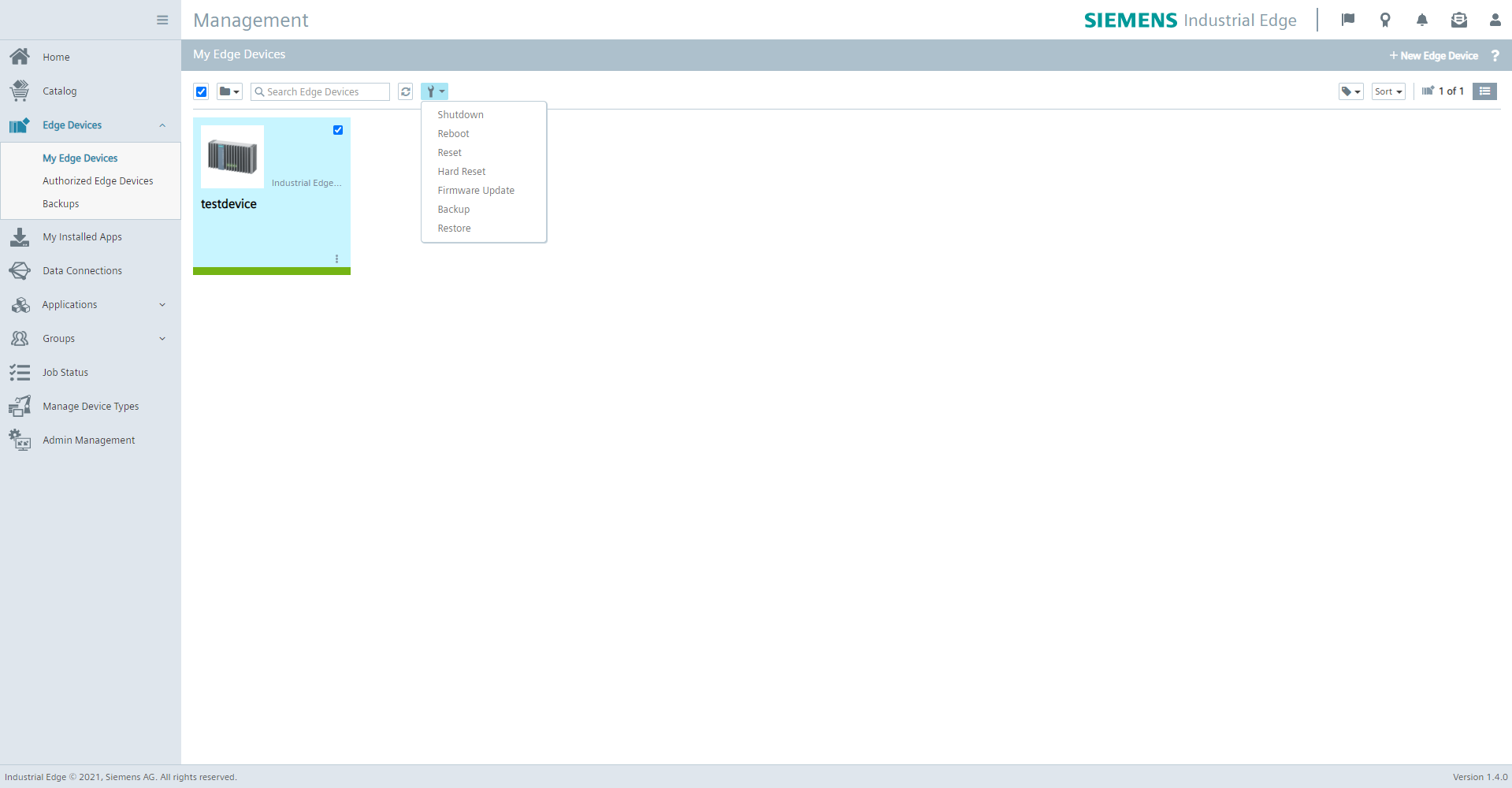Click the help question mark icon
This screenshot has width=1512, height=788.
coord(1495,56)
